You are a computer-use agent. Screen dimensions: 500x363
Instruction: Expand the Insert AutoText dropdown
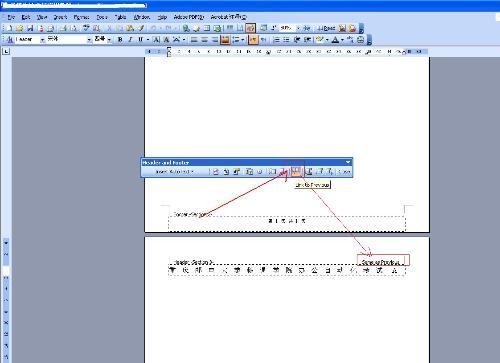click(175, 172)
